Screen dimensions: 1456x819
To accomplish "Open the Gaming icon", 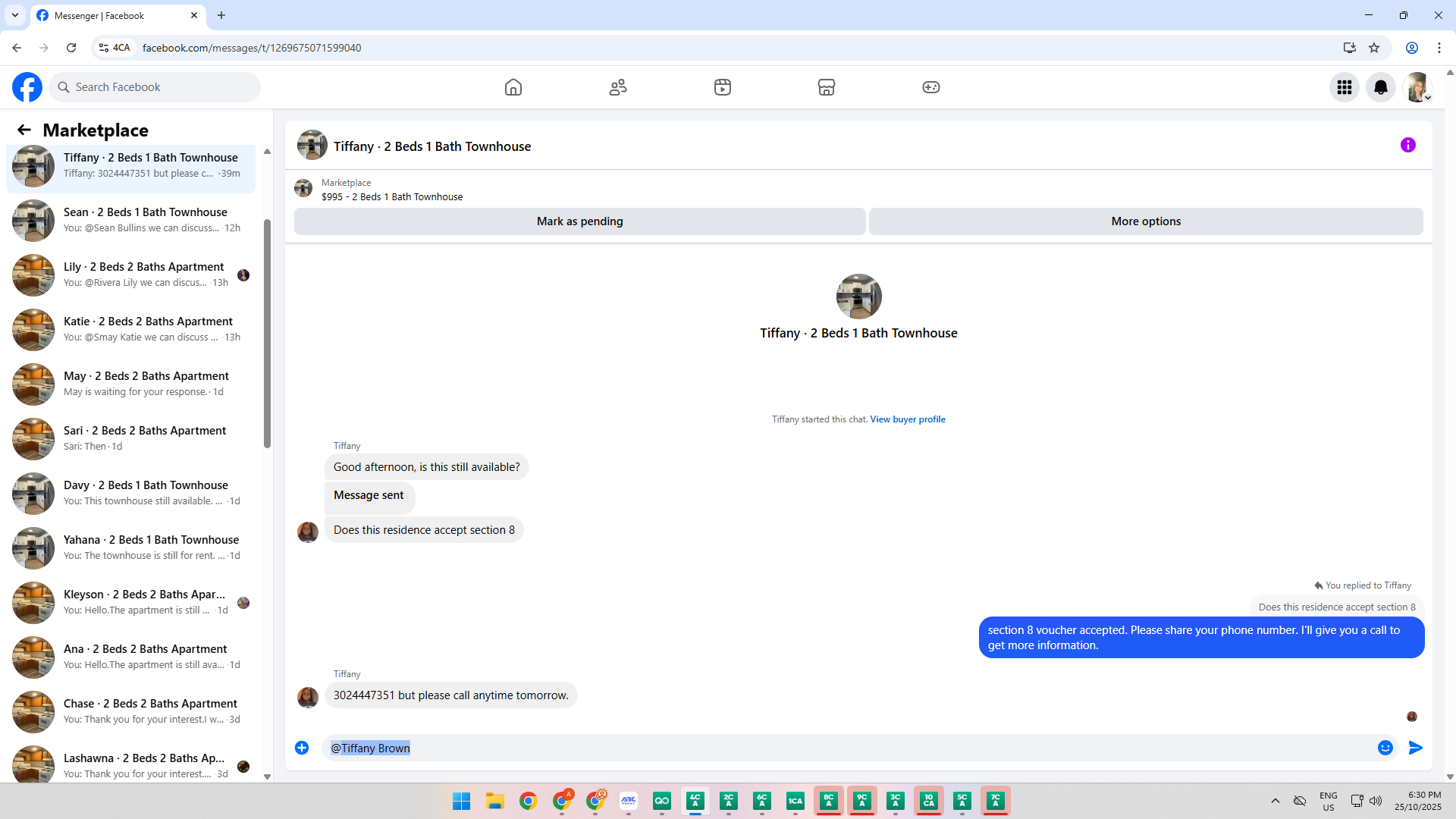I will (931, 87).
